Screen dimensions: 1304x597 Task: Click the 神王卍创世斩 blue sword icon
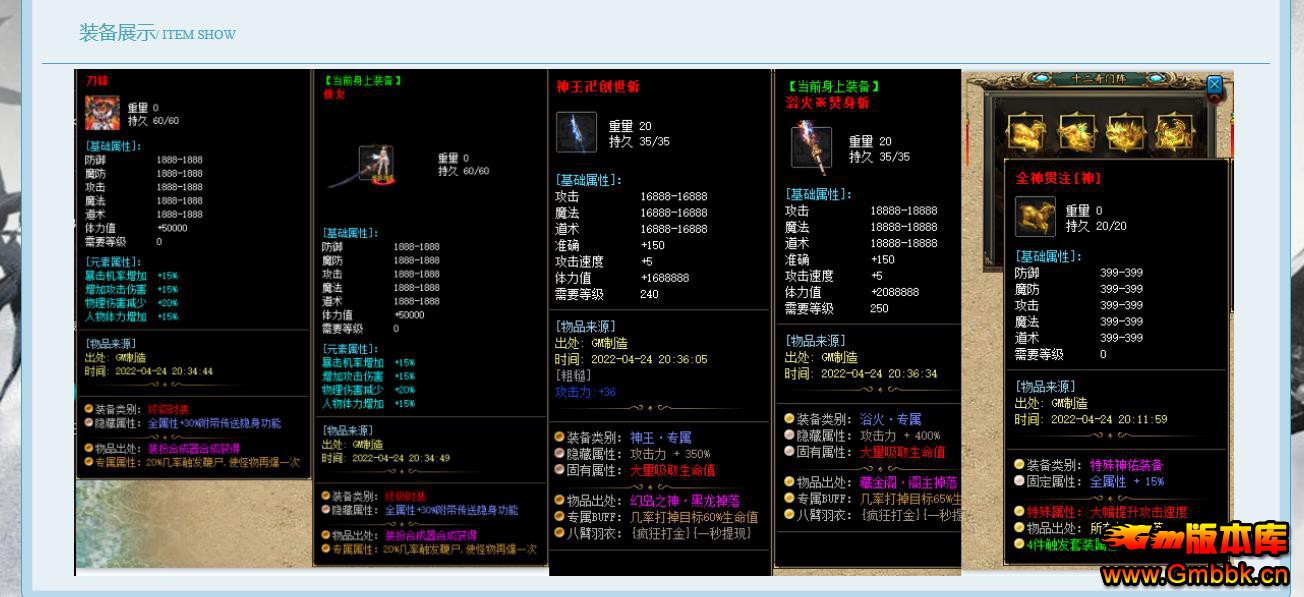pos(576,132)
